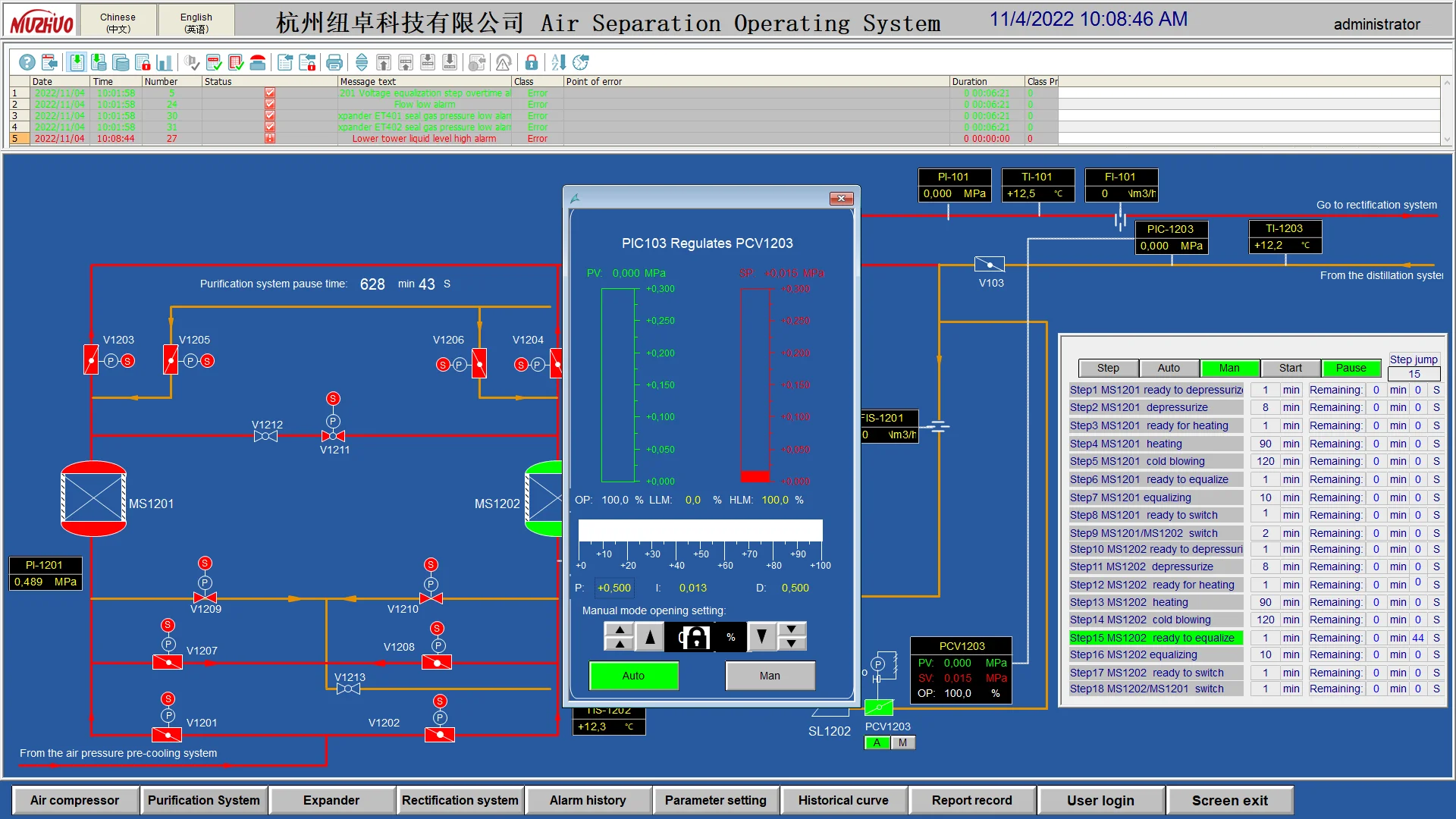
Task: Click the V1211 valve symbol
Action: [333, 436]
